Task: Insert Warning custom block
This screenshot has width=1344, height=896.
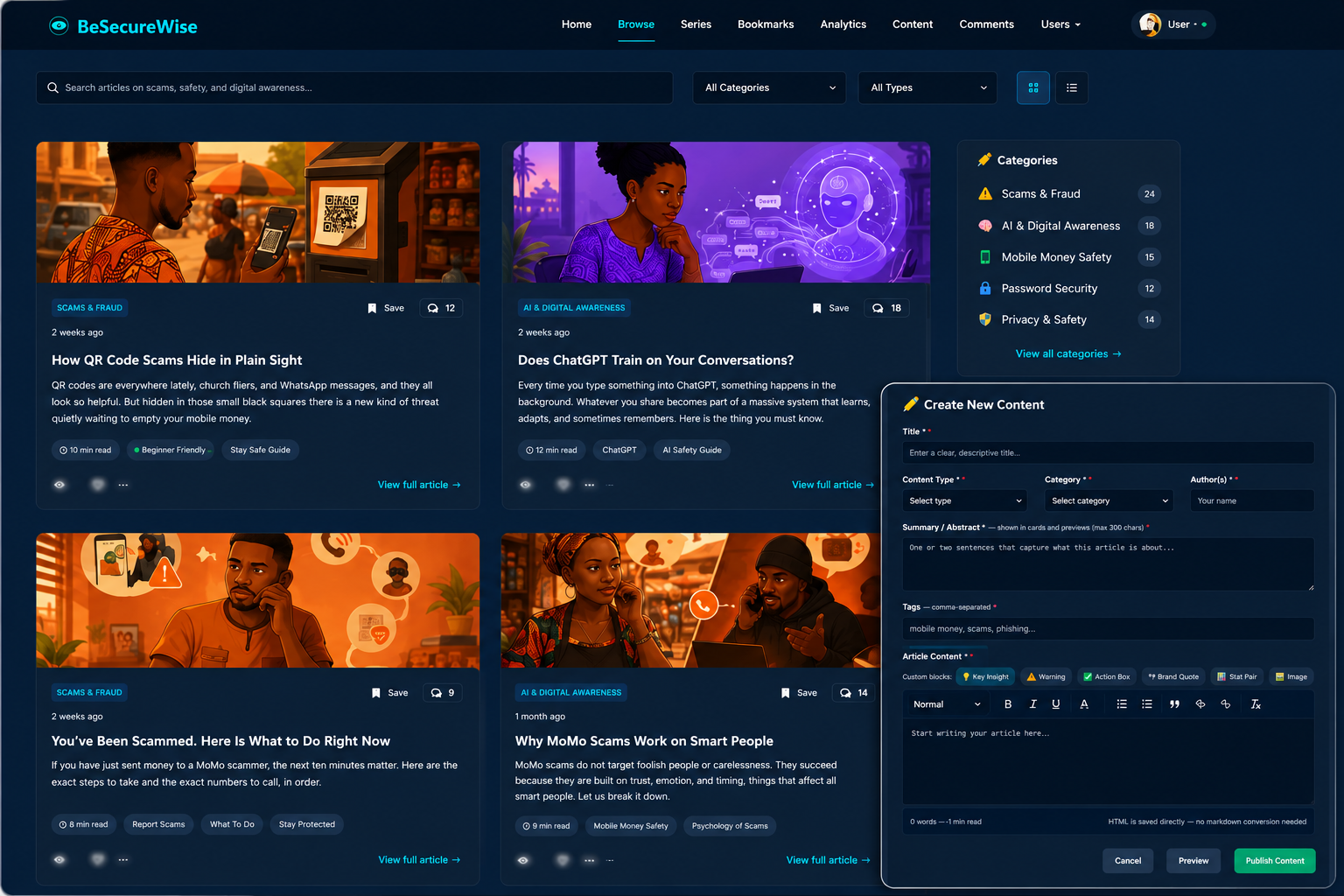Action: [1046, 676]
